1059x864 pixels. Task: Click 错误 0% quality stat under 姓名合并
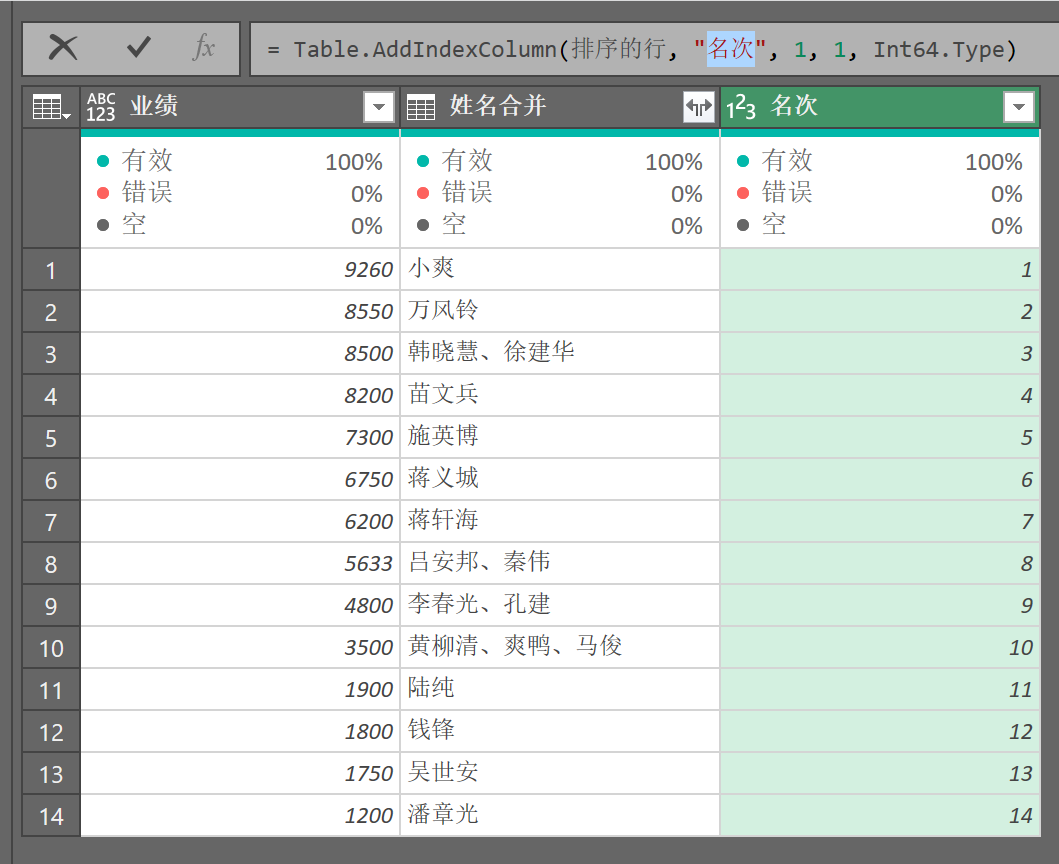click(x=560, y=194)
